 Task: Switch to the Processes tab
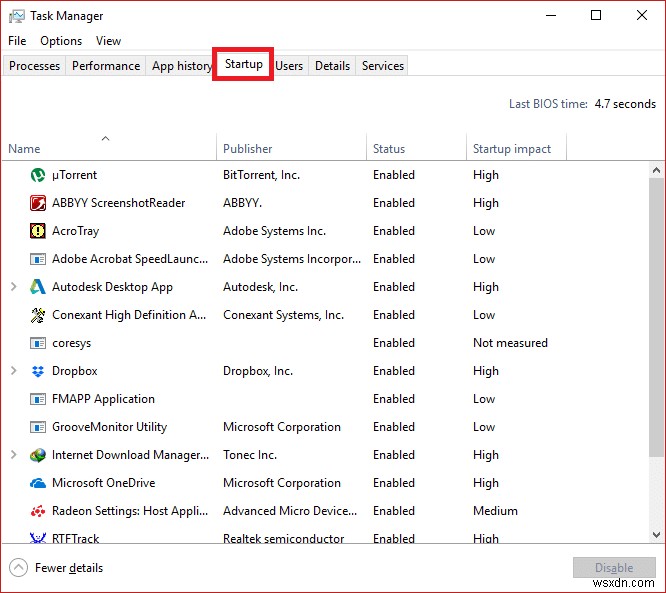(x=34, y=66)
